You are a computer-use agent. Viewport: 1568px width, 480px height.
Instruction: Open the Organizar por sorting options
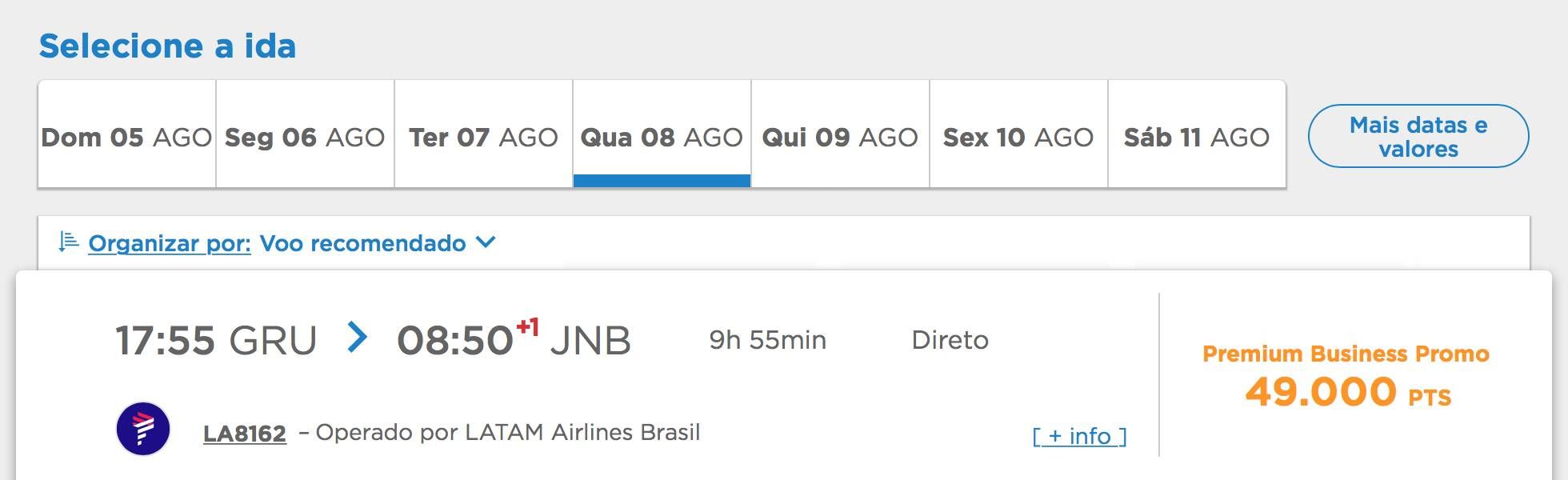[x=170, y=243]
